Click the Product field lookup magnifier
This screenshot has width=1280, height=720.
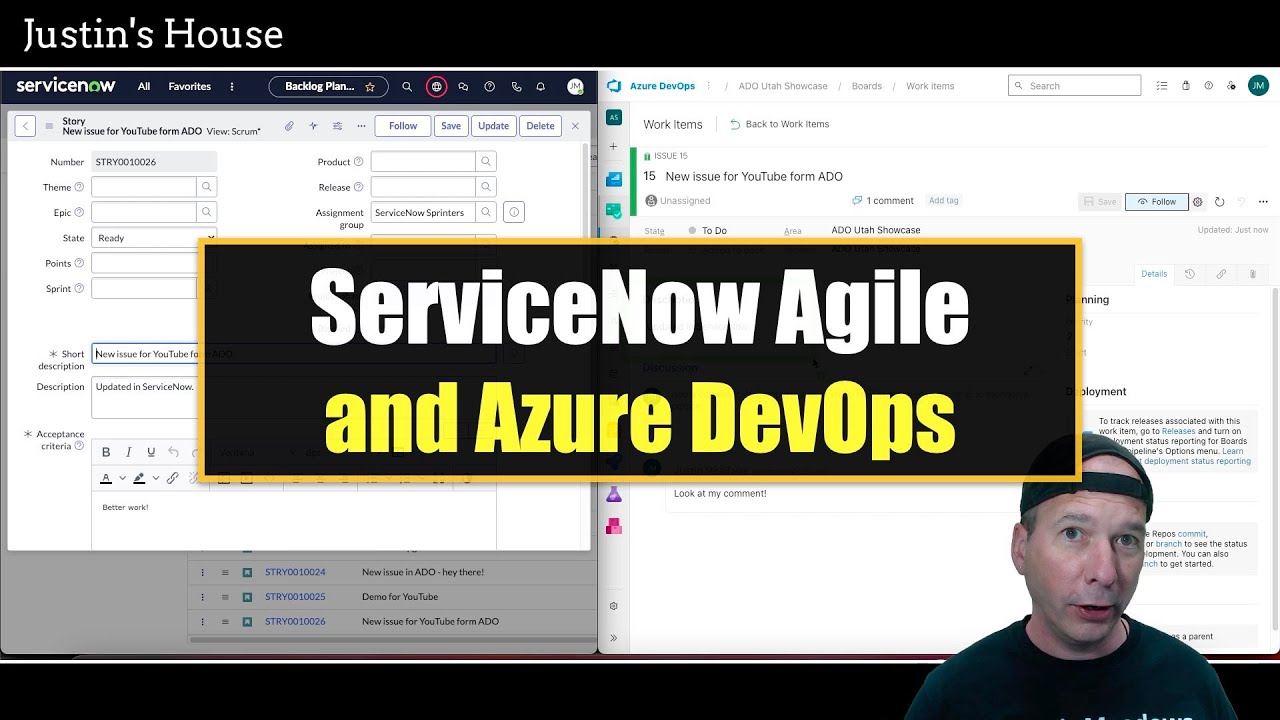pos(486,161)
